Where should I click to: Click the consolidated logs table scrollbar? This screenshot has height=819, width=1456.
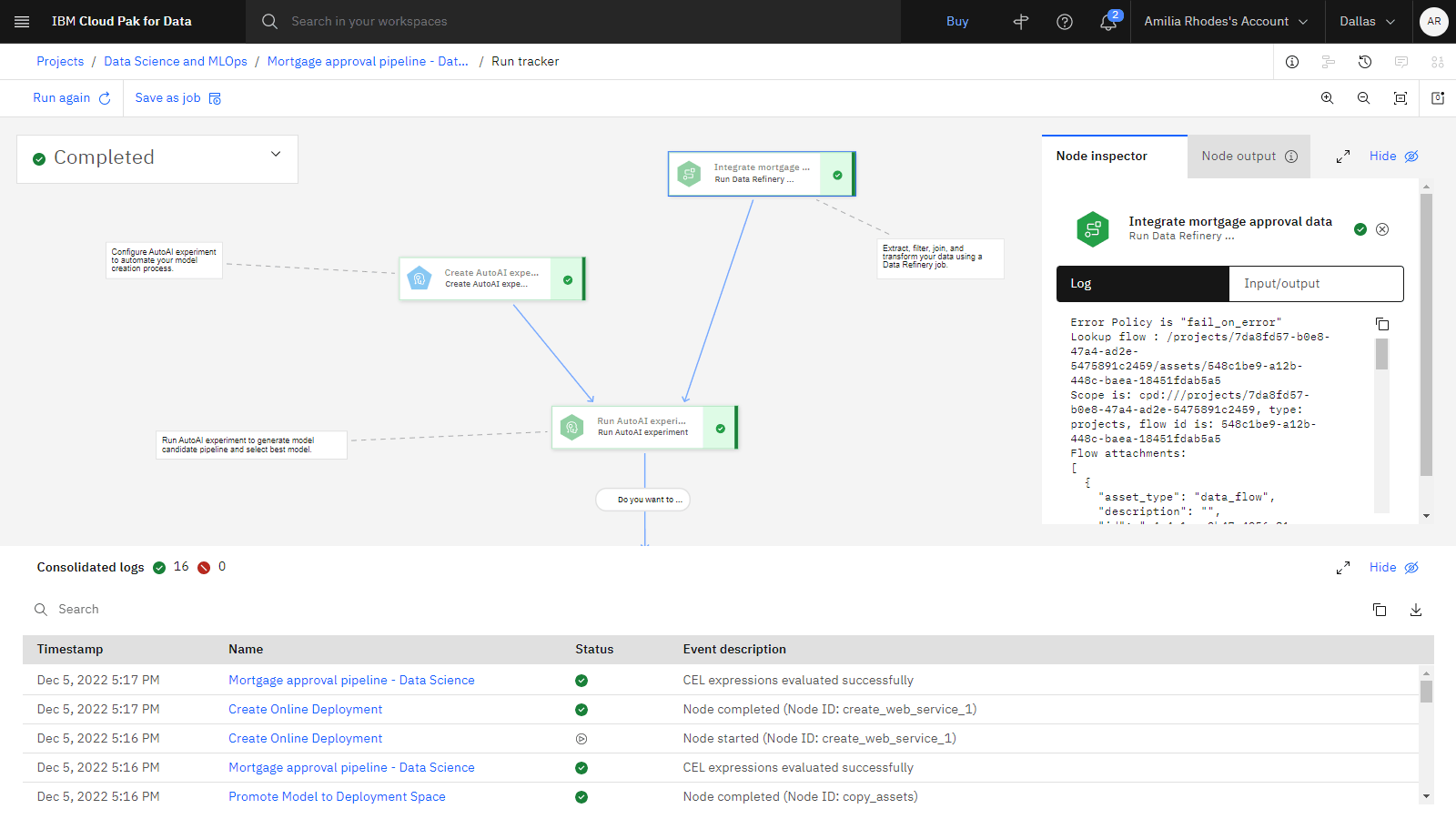pos(1426,692)
